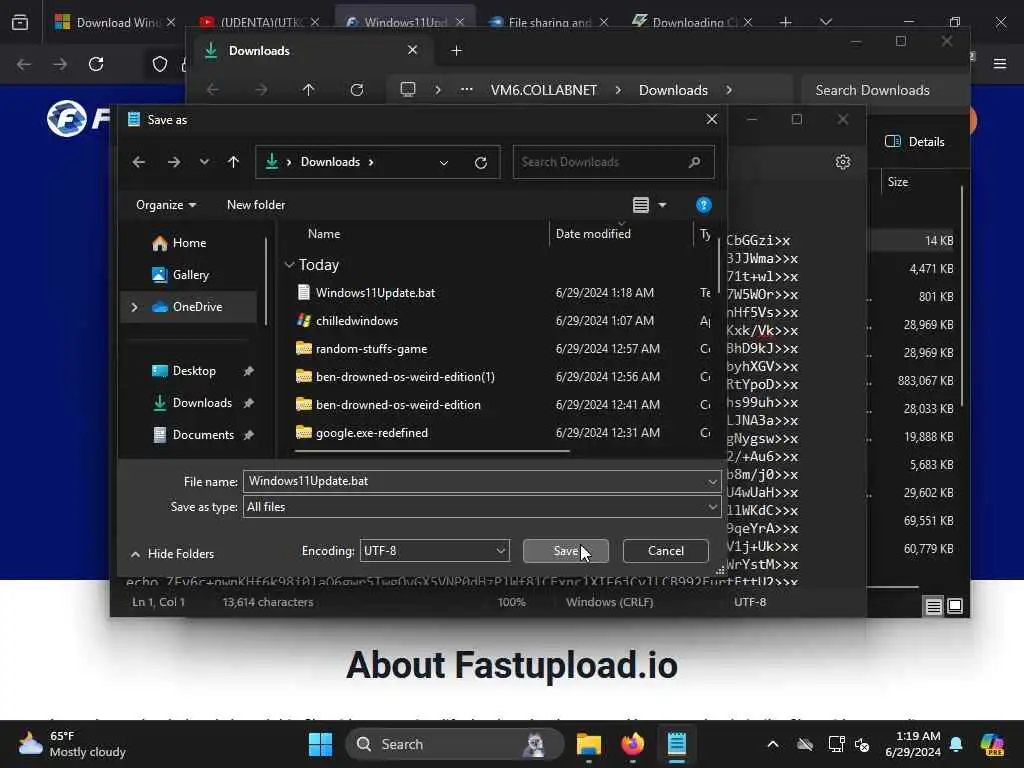Select Windows11Update.bat file in list
This screenshot has height=768, width=1024.
(375, 293)
